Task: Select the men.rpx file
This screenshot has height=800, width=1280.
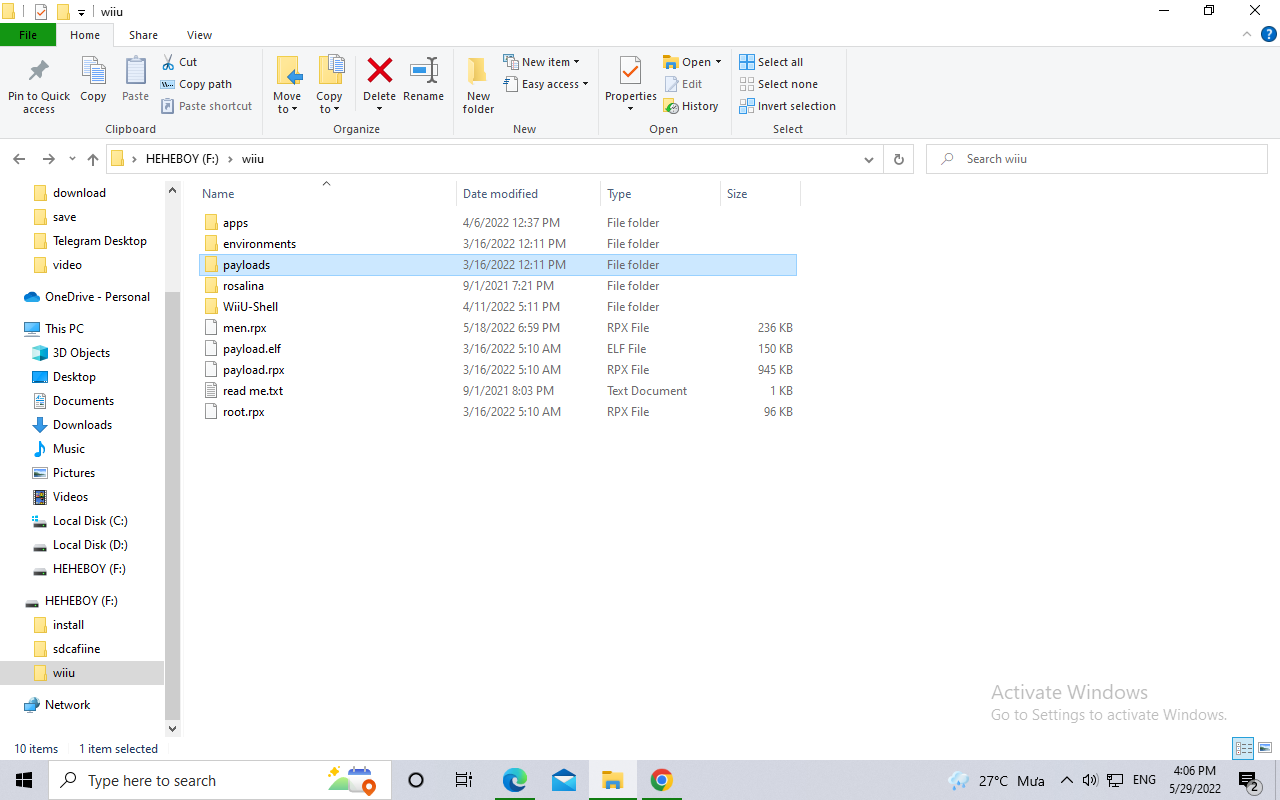Action: tap(497, 328)
